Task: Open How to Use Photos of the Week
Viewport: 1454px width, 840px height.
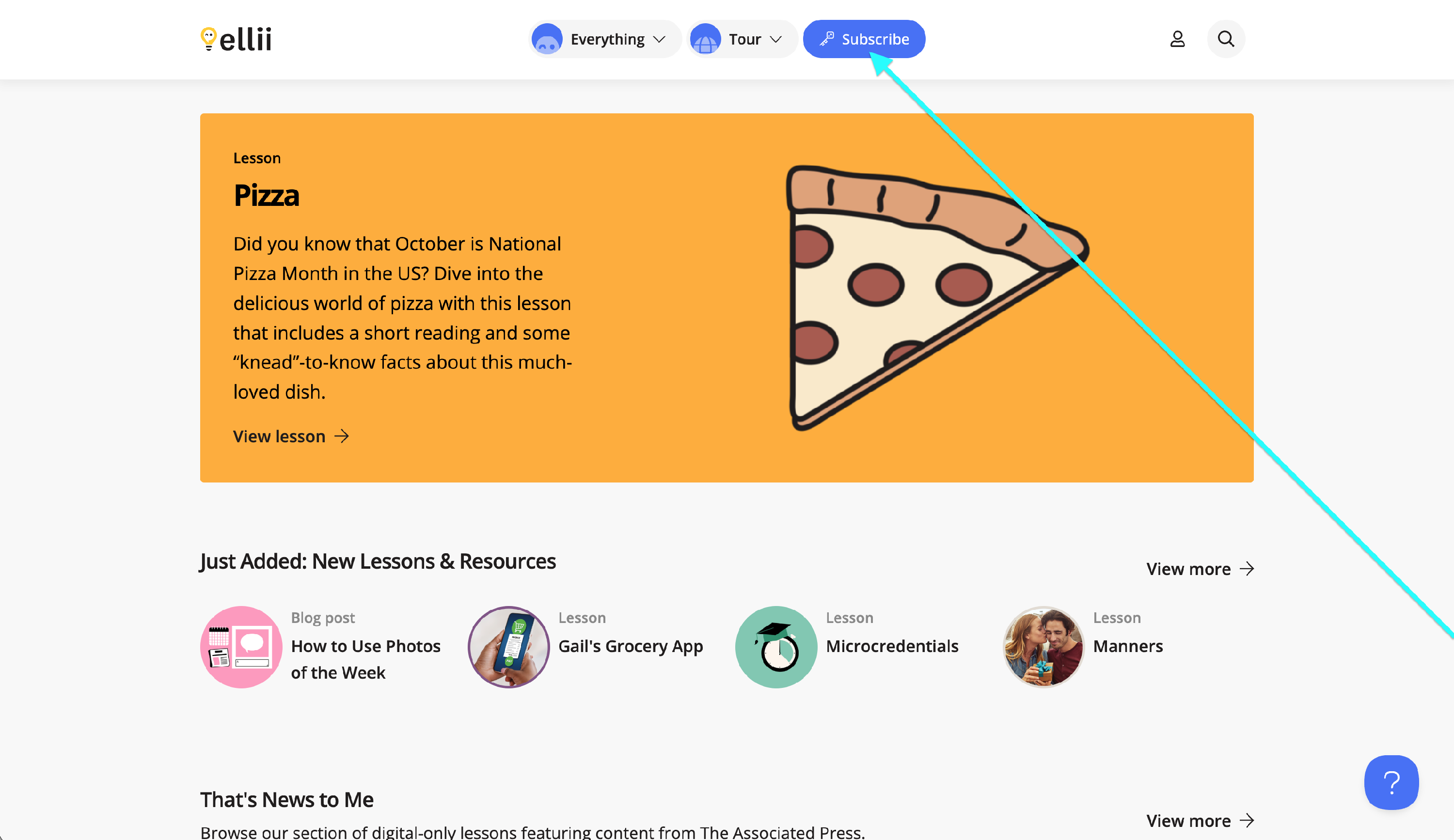Action: pyautogui.click(x=365, y=659)
